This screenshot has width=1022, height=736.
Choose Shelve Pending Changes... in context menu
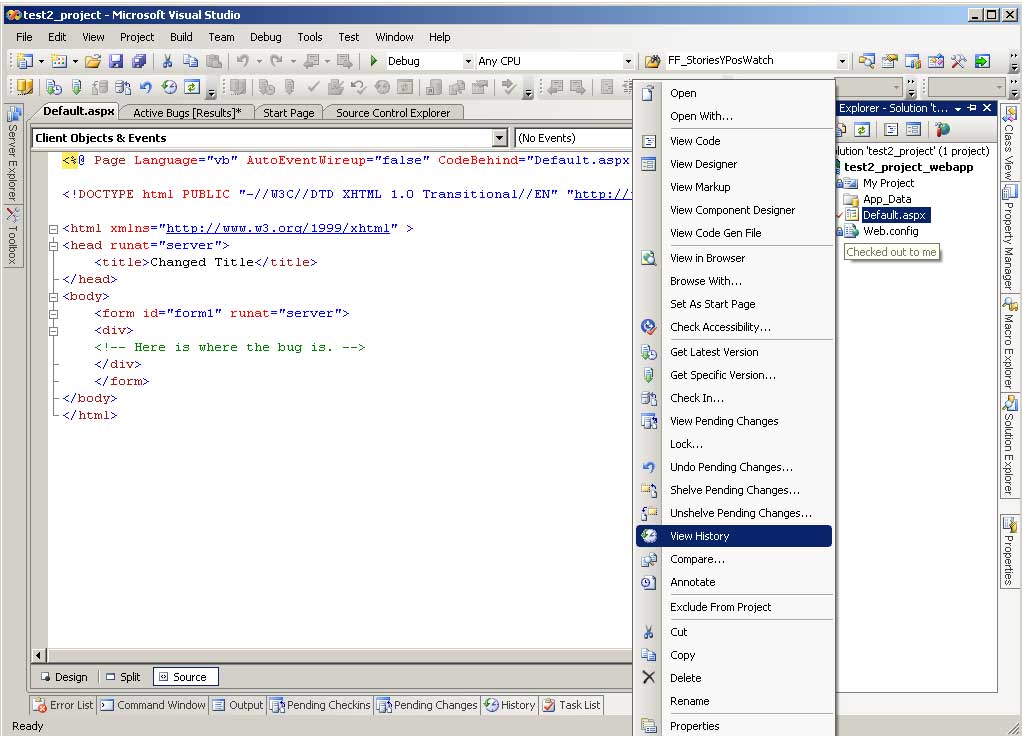[733, 490]
